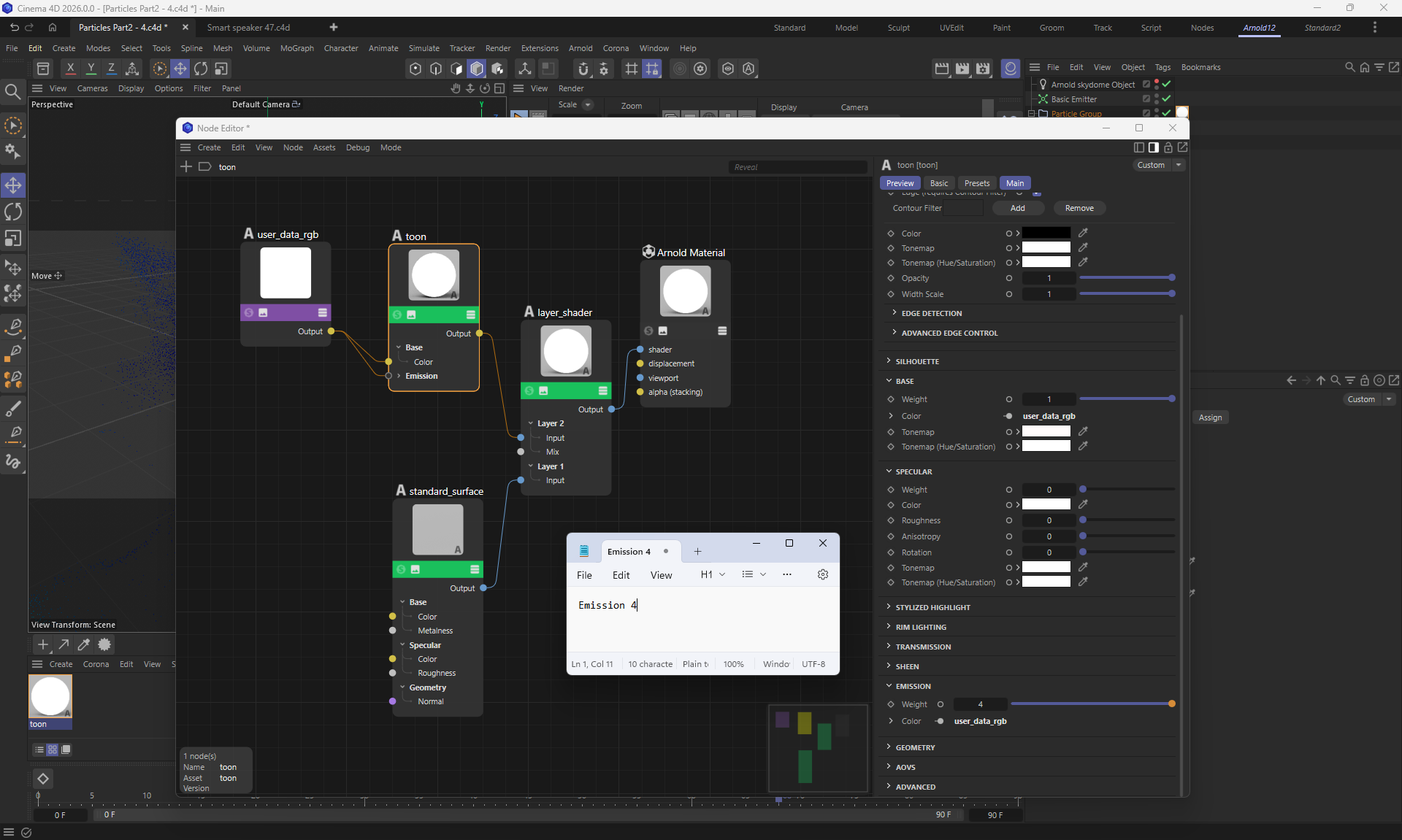The image size is (1402, 840).
Task: Click Render to Picture Viewer icon
Action: point(962,69)
